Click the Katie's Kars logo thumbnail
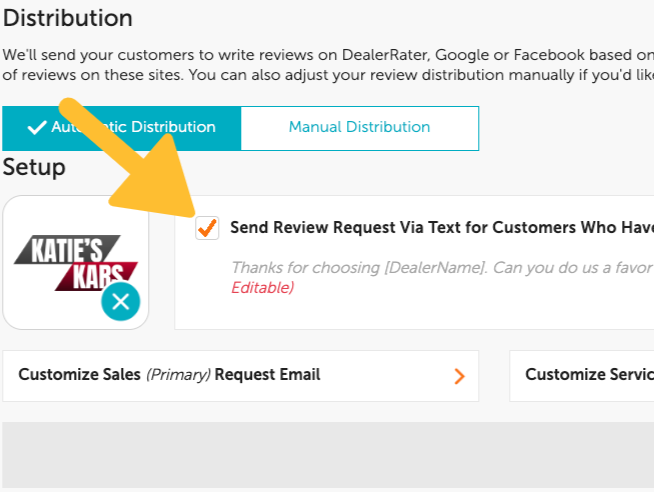The height and width of the screenshot is (492, 654). (x=75, y=260)
